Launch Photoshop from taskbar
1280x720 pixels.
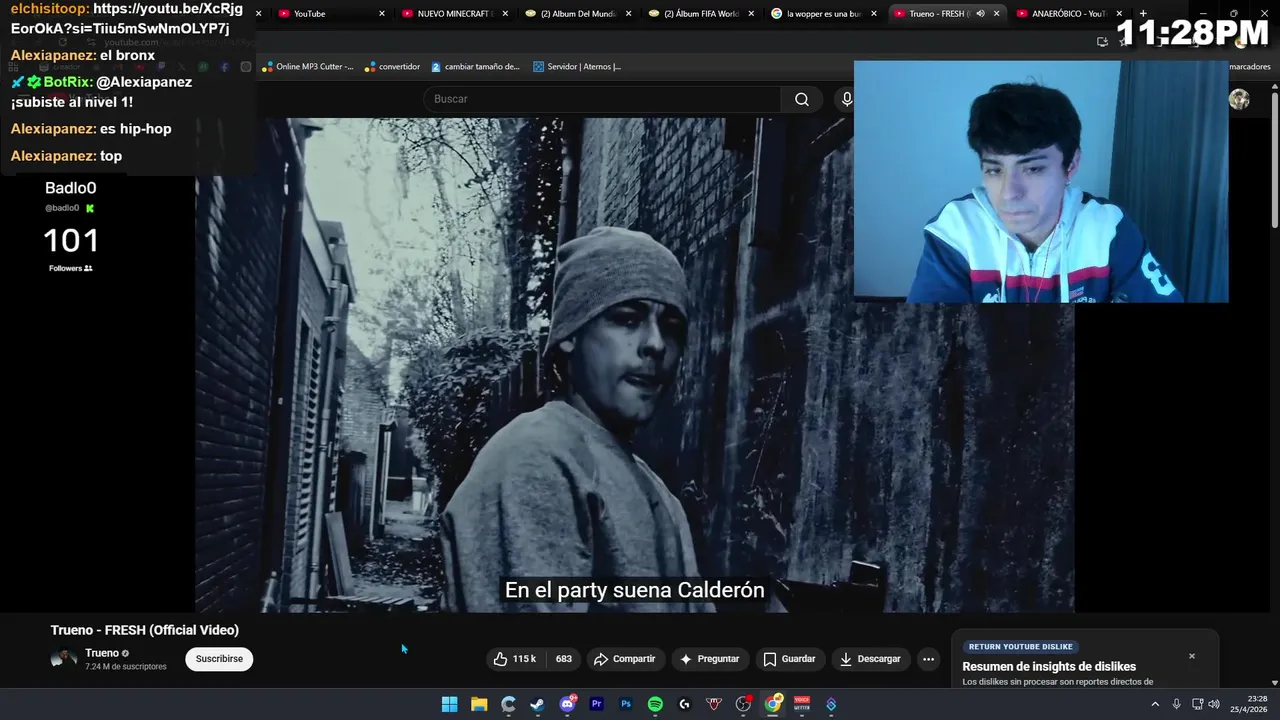(626, 704)
